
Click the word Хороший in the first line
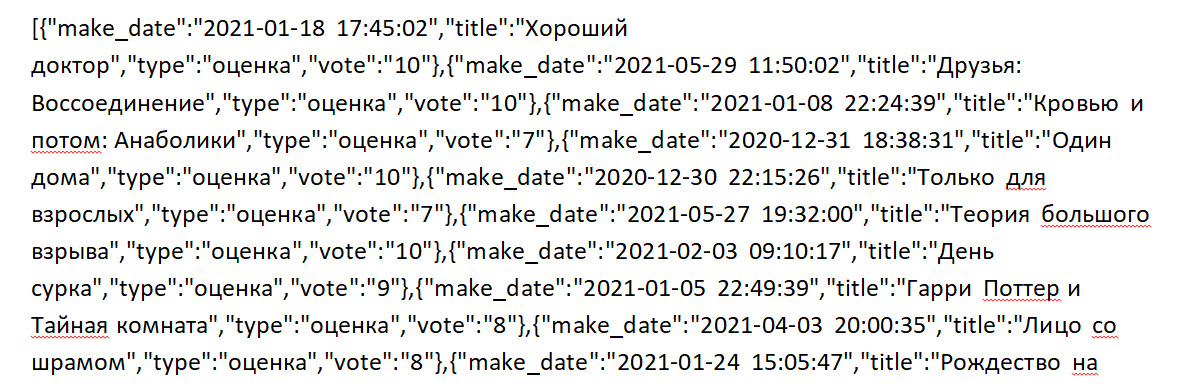click(x=576, y=30)
